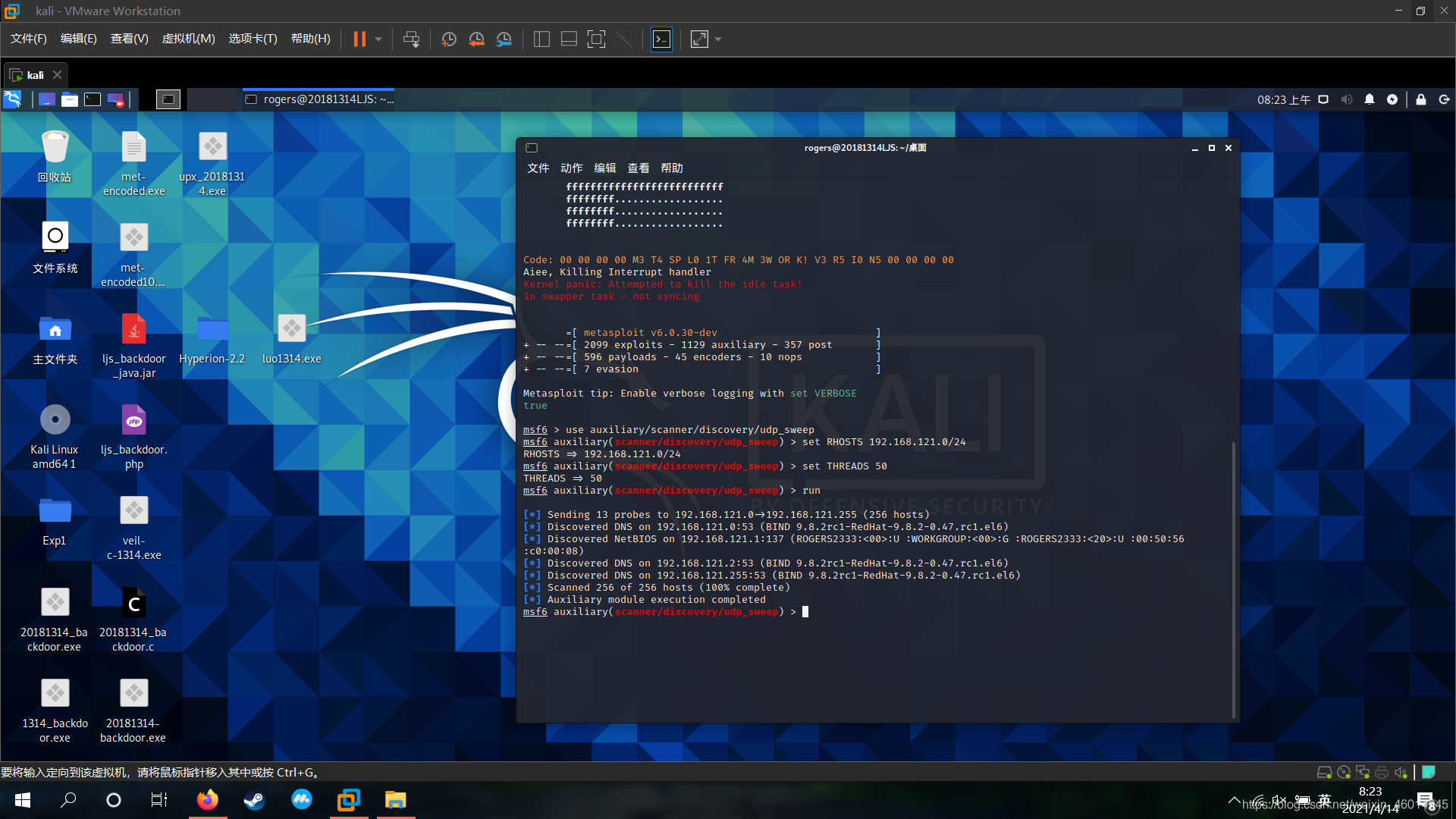The image size is (1456, 819).
Task: Open the Kali applications menu dragon icon
Action: click(x=12, y=99)
